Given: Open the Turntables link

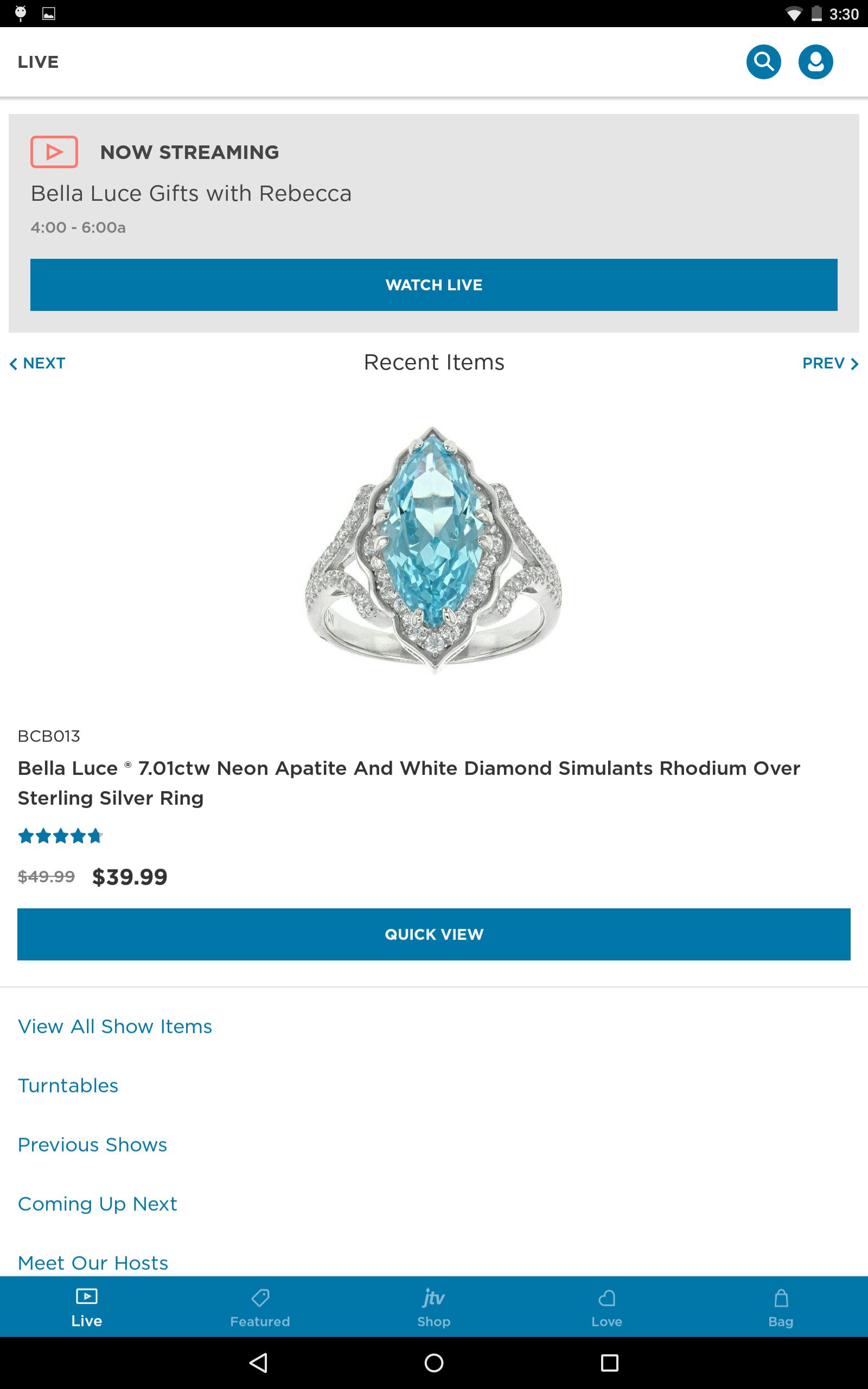Looking at the screenshot, I should [68, 1085].
